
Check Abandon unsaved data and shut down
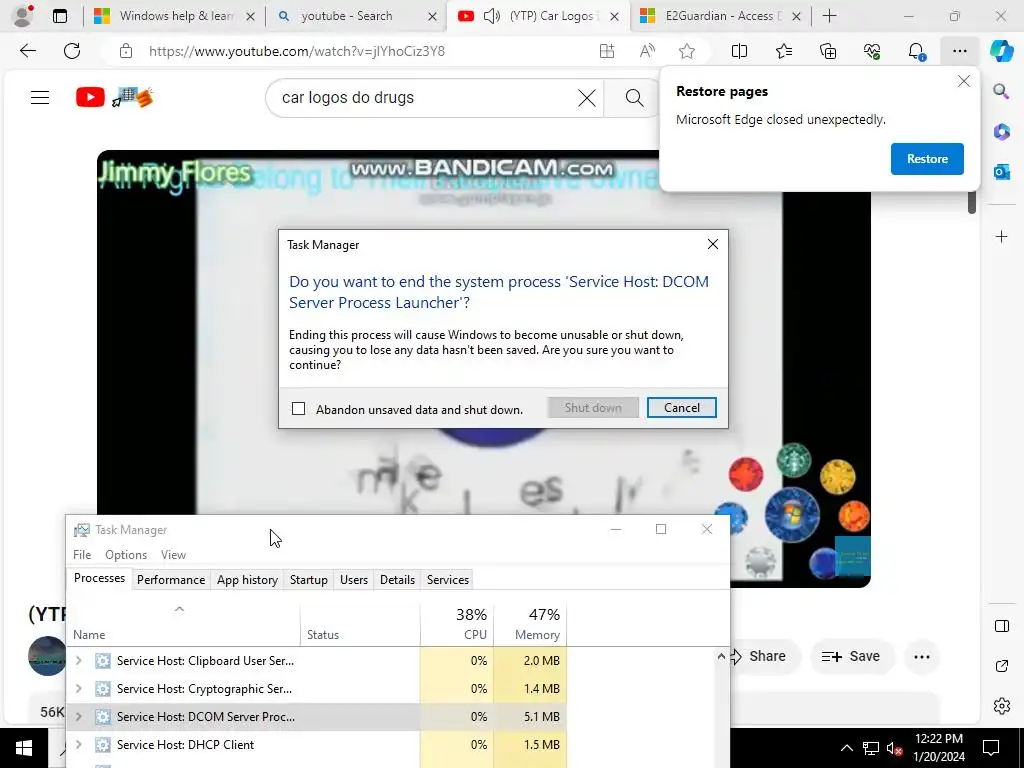click(x=298, y=409)
